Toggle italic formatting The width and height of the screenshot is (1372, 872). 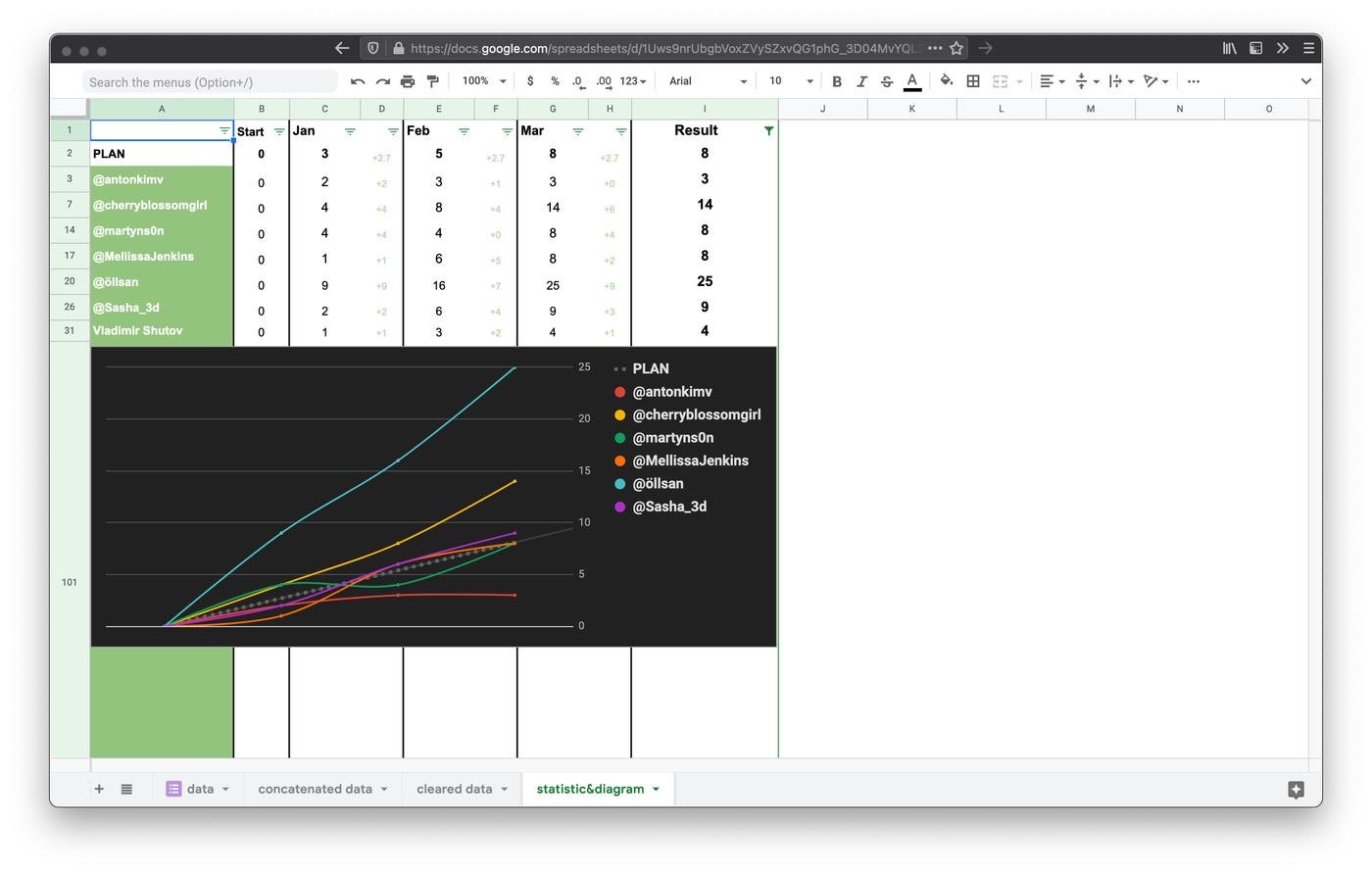pos(861,81)
